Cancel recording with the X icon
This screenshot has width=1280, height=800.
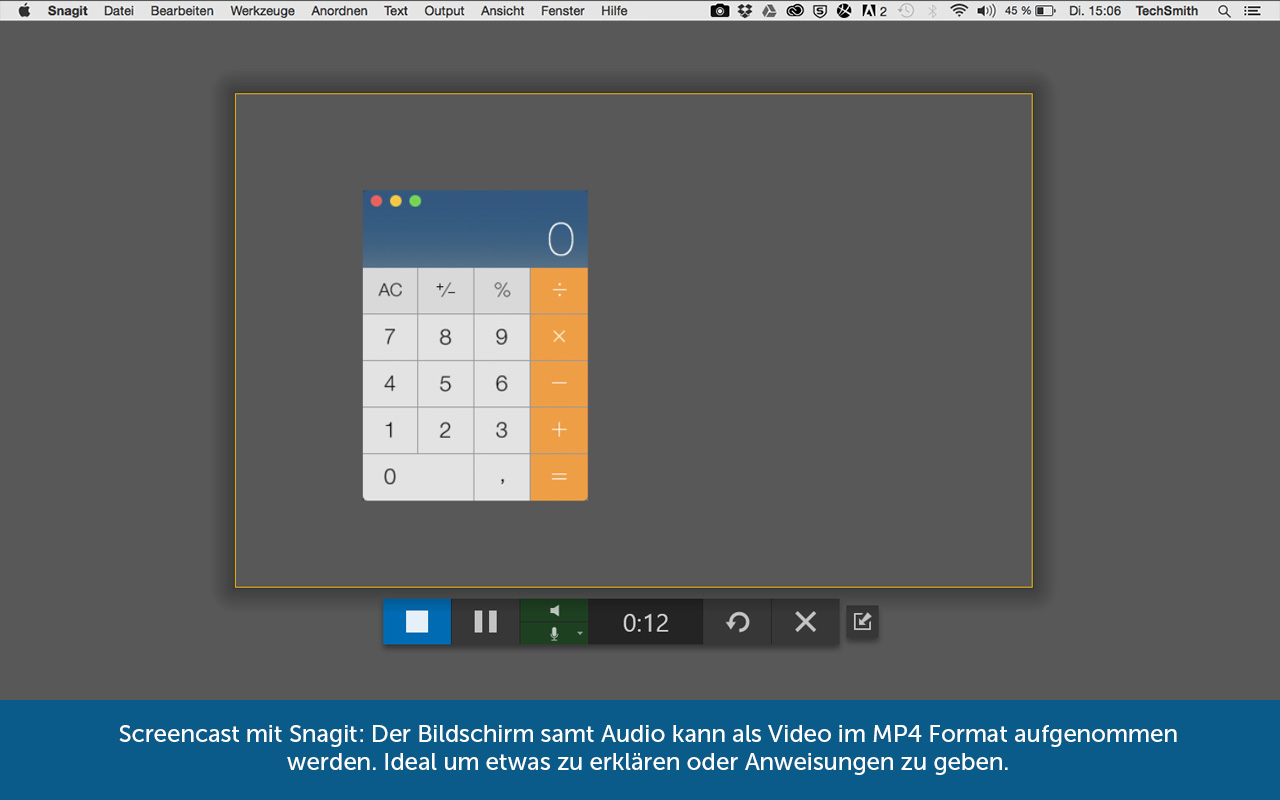[x=805, y=622]
